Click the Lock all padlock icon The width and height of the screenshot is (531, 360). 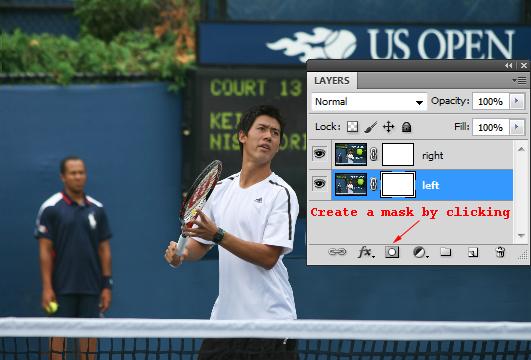pos(406,127)
